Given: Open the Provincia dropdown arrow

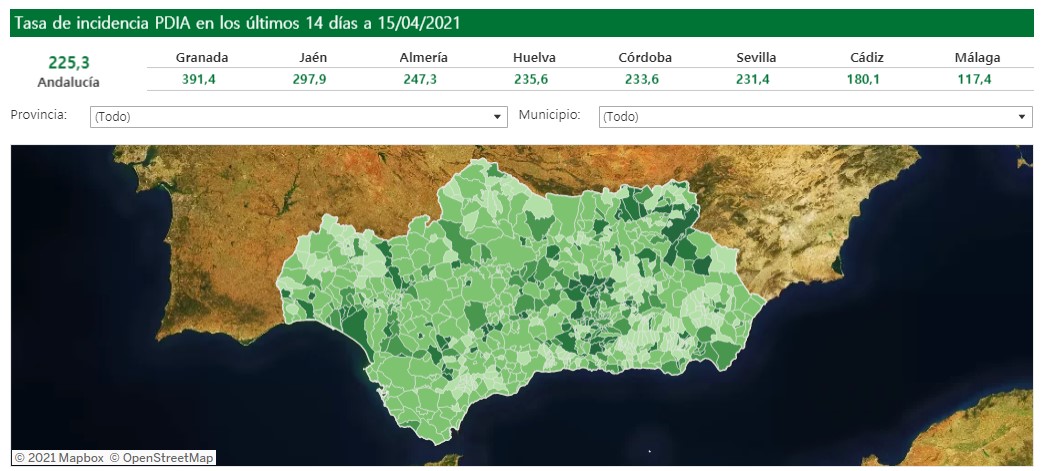Looking at the screenshot, I should (497, 117).
